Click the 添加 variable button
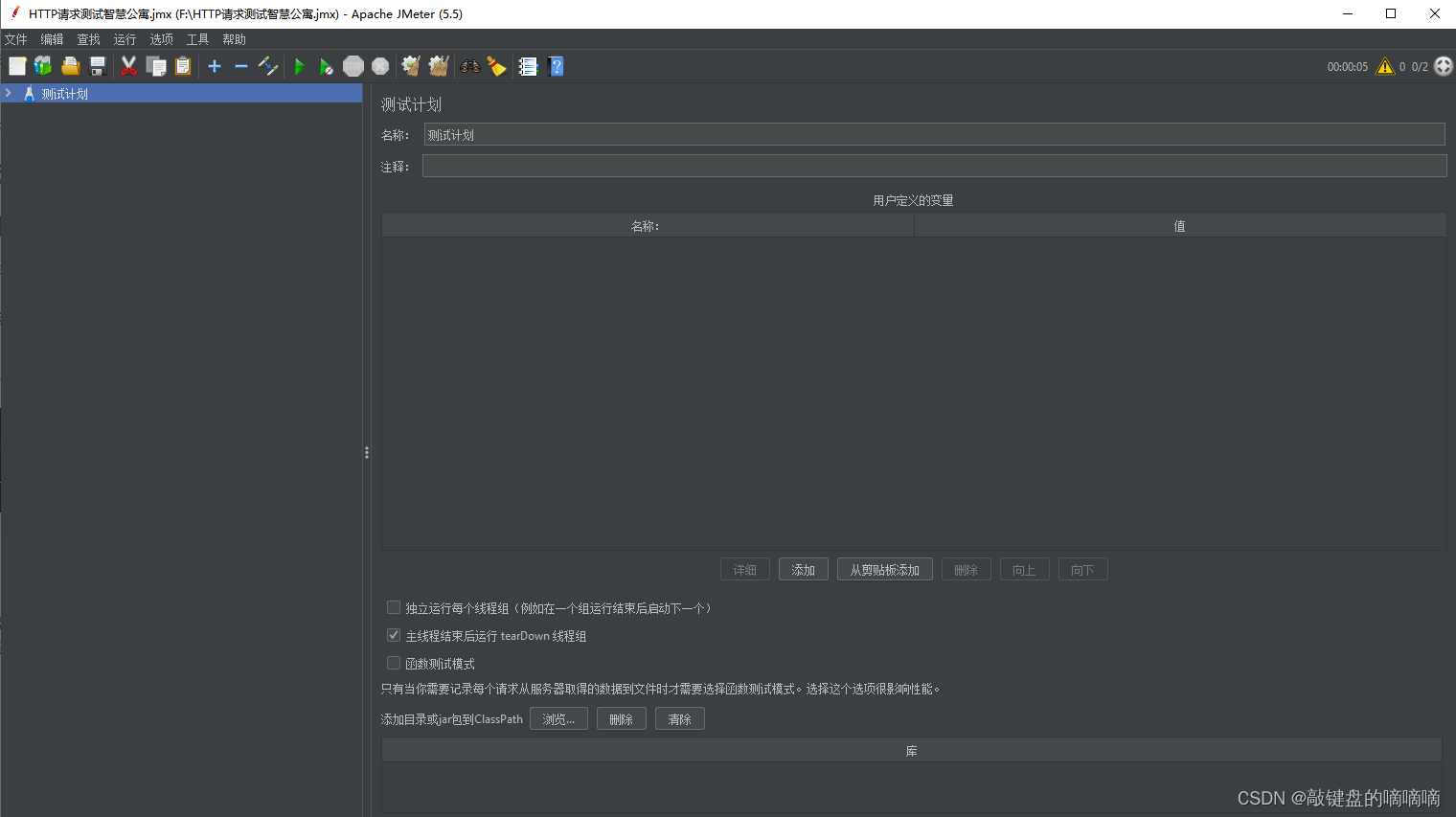The image size is (1456, 817). point(804,570)
